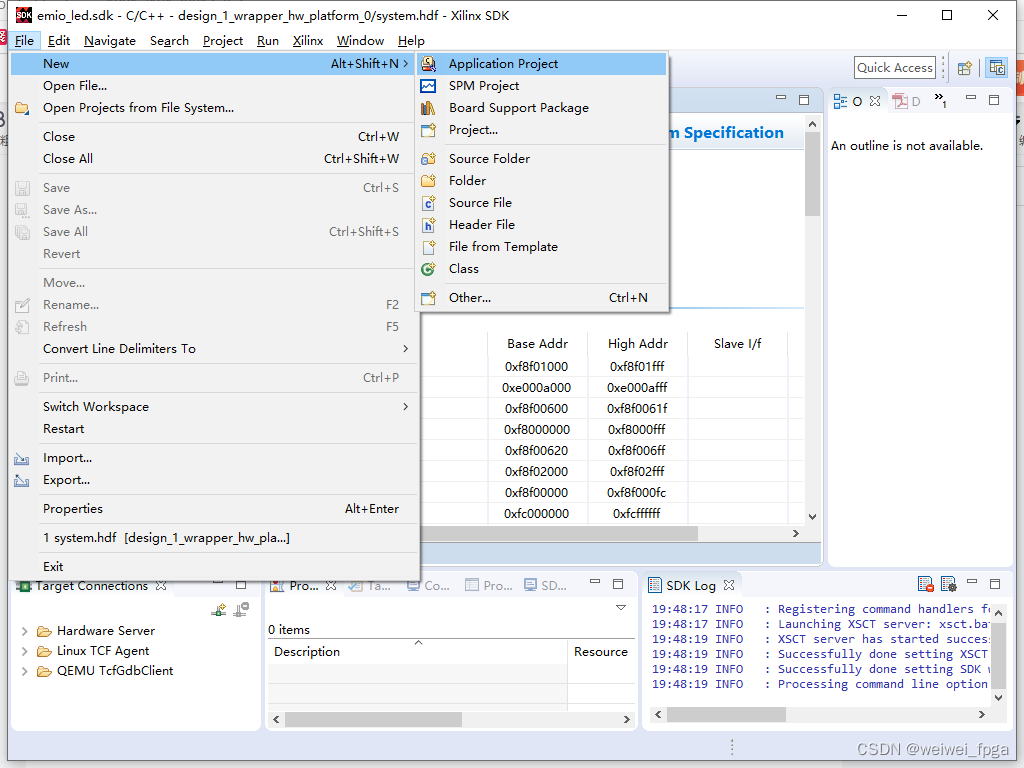Click the Class icon in submenu

(x=428, y=269)
